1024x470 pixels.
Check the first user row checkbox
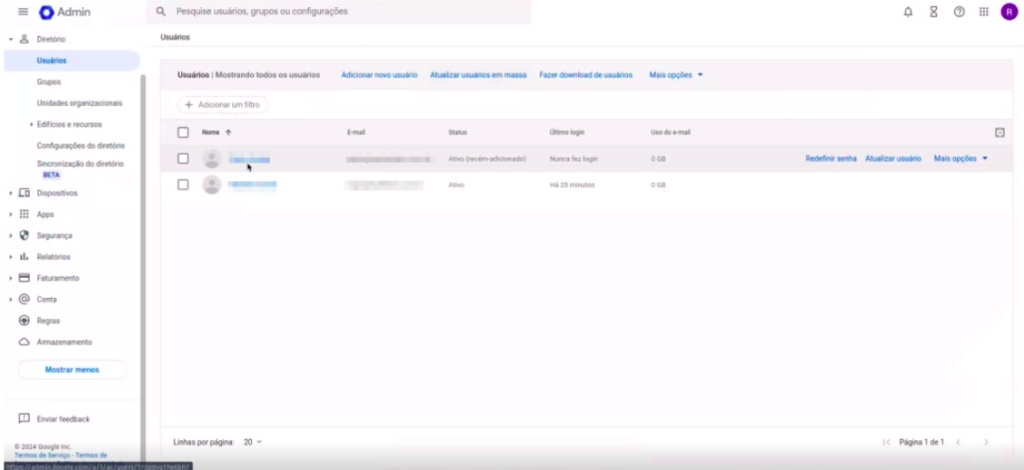(x=183, y=158)
